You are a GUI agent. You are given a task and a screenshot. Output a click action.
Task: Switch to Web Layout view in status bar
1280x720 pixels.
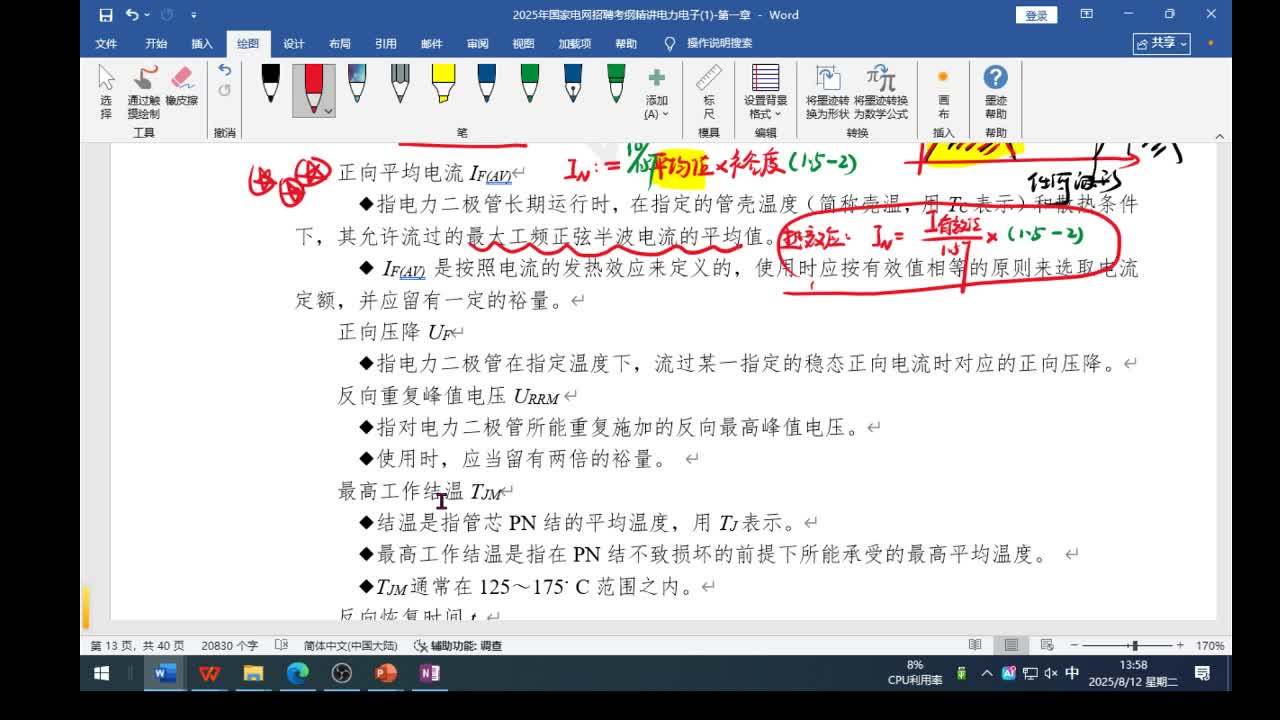tap(1047, 645)
